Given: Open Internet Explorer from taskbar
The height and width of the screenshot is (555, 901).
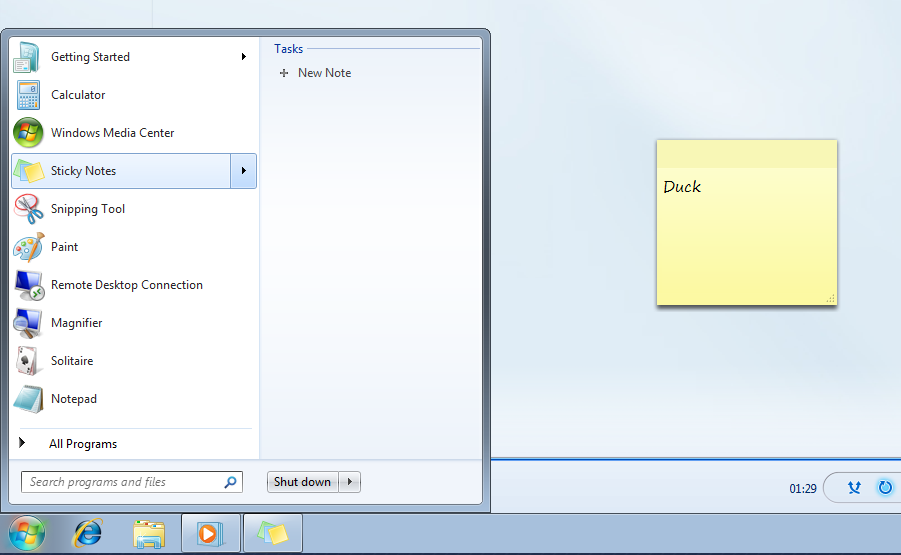Looking at the screenshot, I should tap(87, 533).
